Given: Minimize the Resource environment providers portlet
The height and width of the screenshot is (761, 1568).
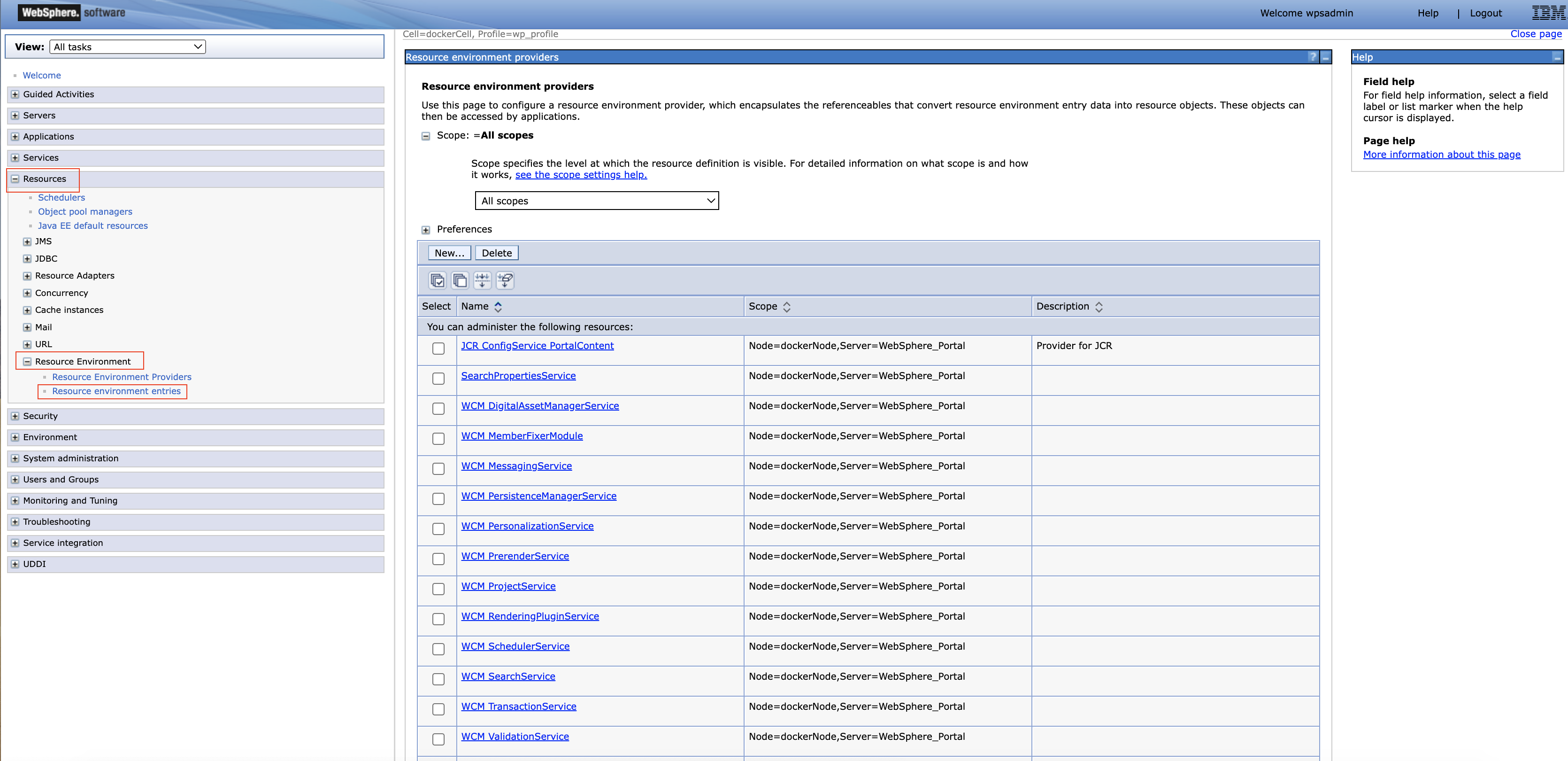Looking at the screenshot, I should pyautogui.click(x=1325, y=57).
